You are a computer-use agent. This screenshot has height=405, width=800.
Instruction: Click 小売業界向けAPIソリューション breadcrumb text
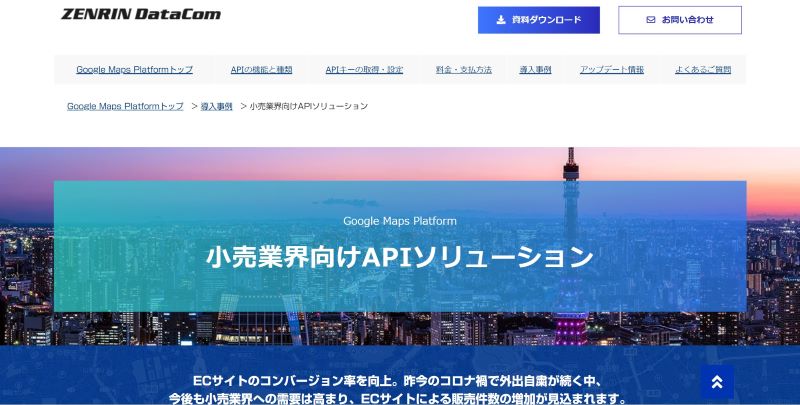point(309,106)
